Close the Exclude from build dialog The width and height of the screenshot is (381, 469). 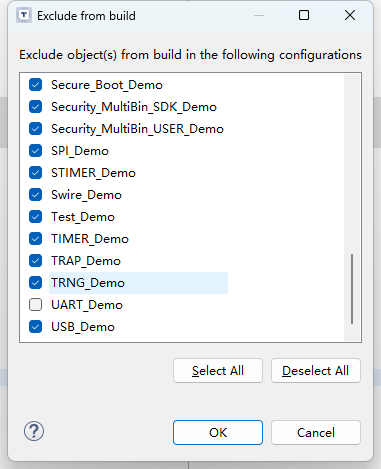click(350, 15)
